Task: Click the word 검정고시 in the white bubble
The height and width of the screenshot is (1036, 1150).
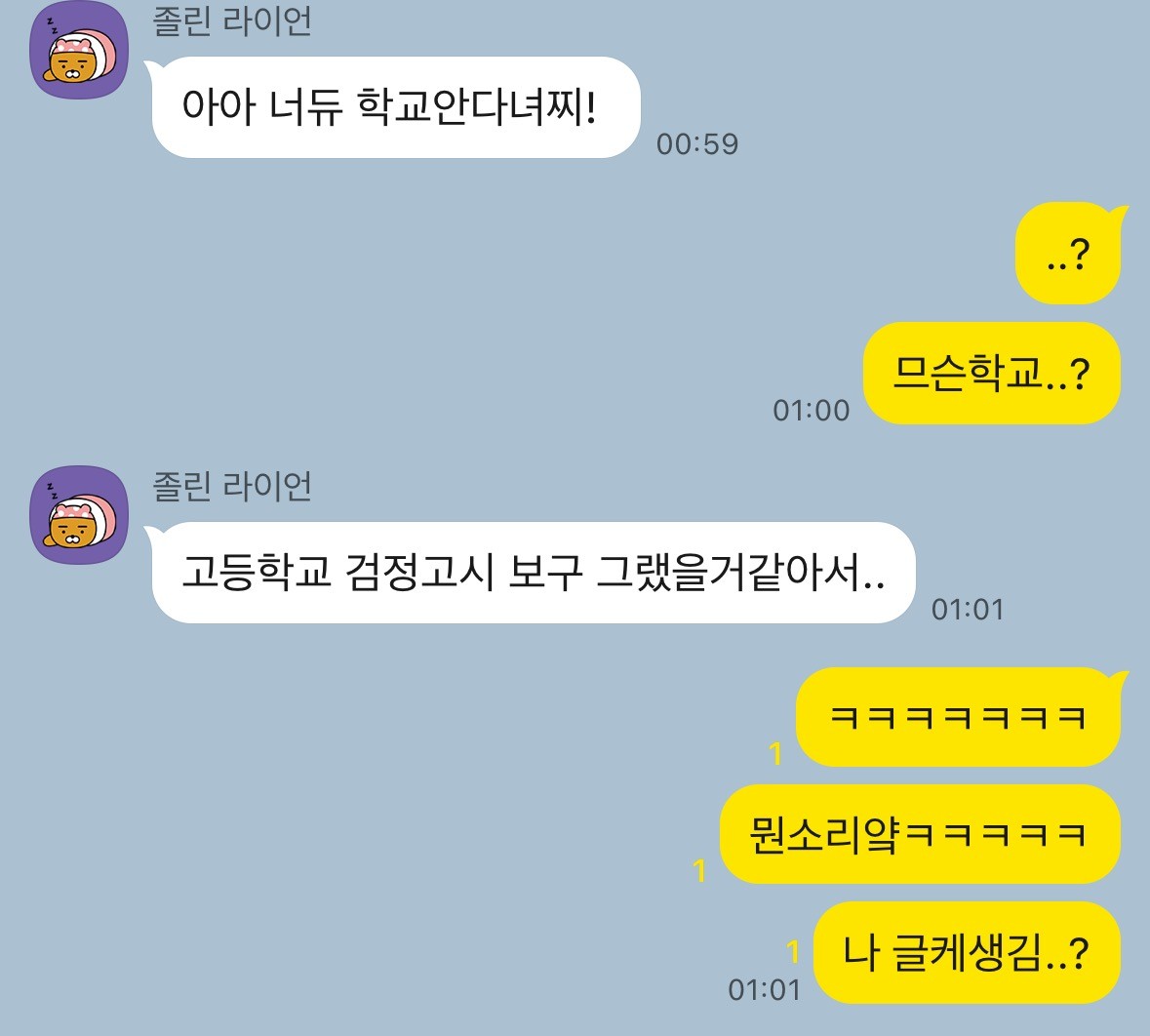Action: 419,573
